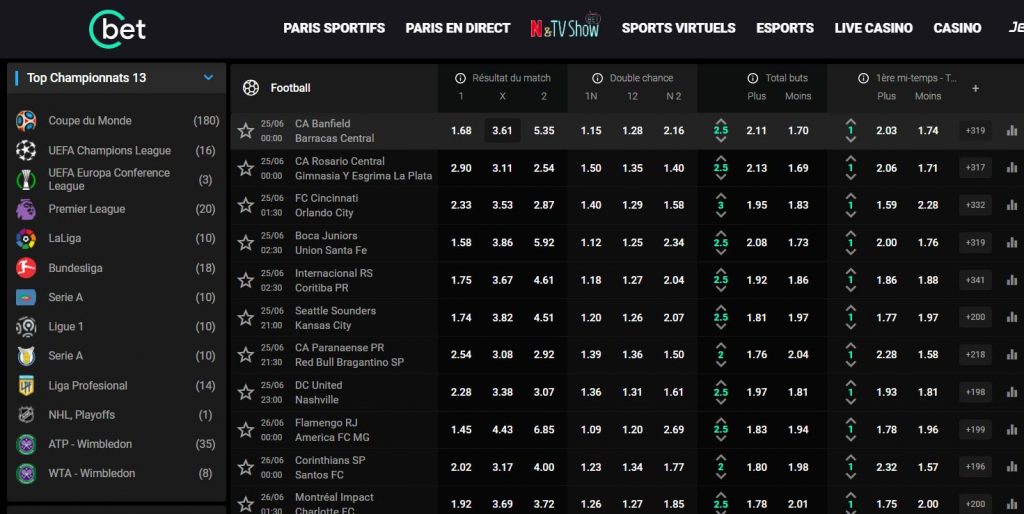This screenshot has height=514, width=1024.
Task: Open the Live Casino menu
Action: click(x=873, y=28)
